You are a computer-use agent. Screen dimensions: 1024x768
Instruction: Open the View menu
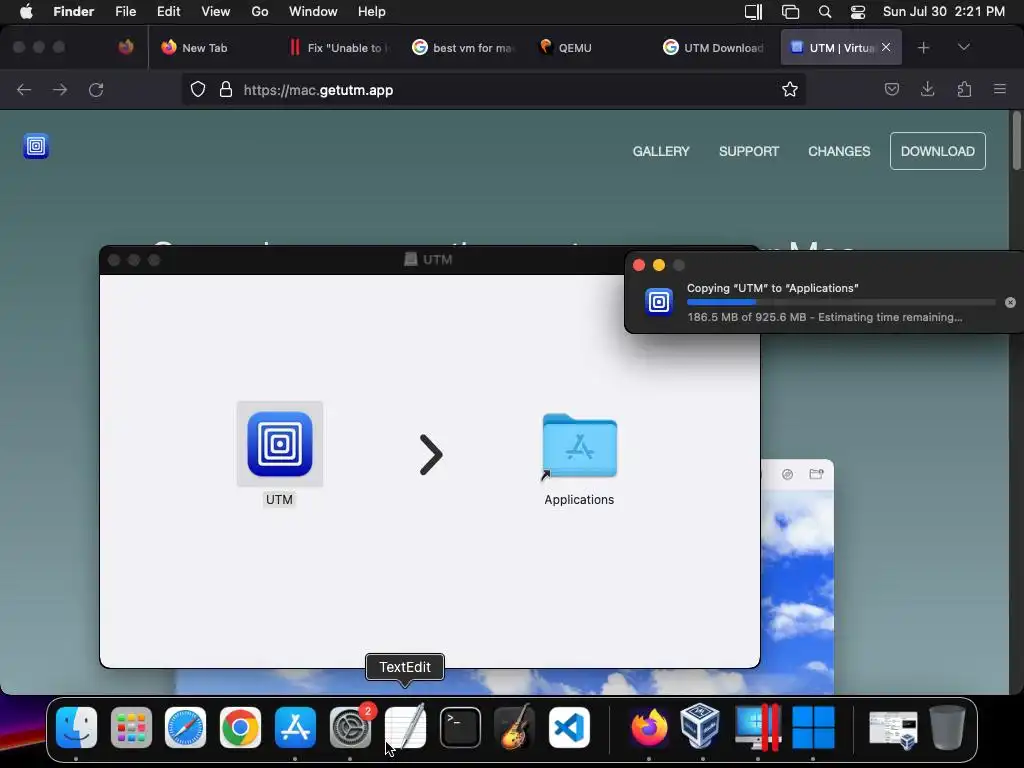pyautogui.click(x=216, y=12)
